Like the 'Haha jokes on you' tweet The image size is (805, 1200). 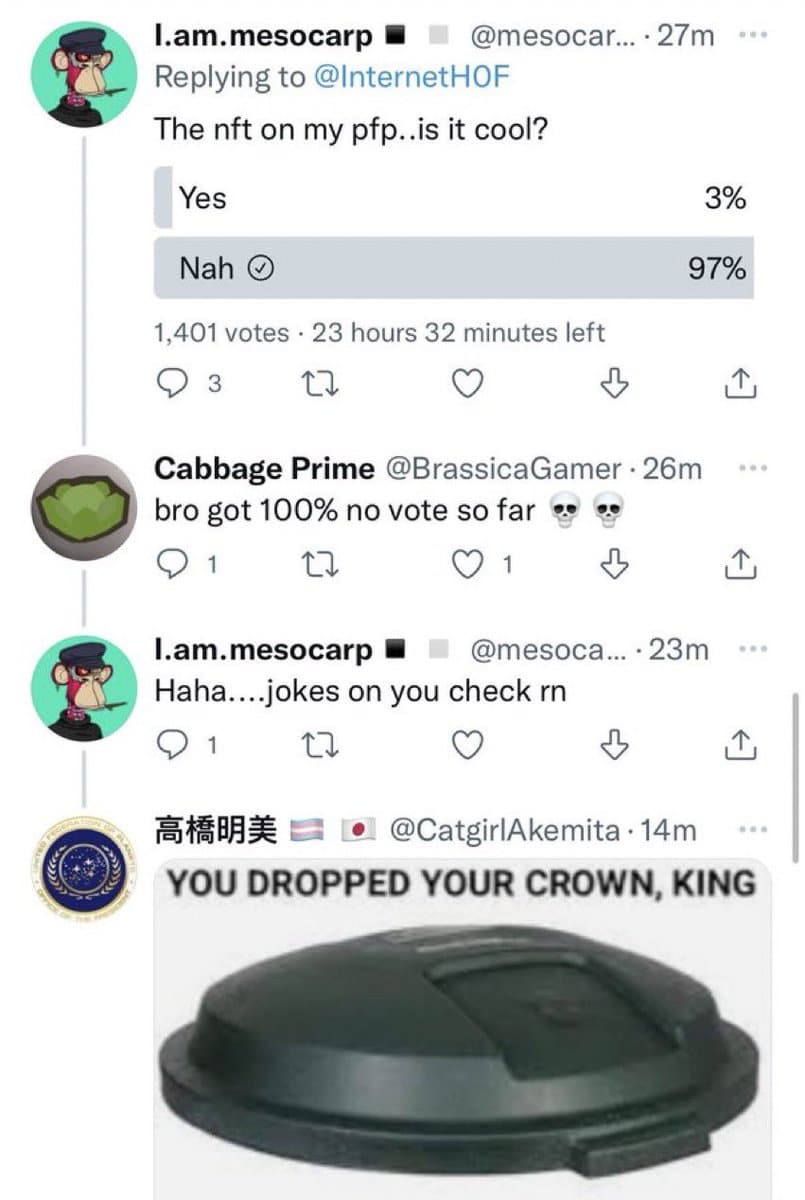[x=469, y=745]
